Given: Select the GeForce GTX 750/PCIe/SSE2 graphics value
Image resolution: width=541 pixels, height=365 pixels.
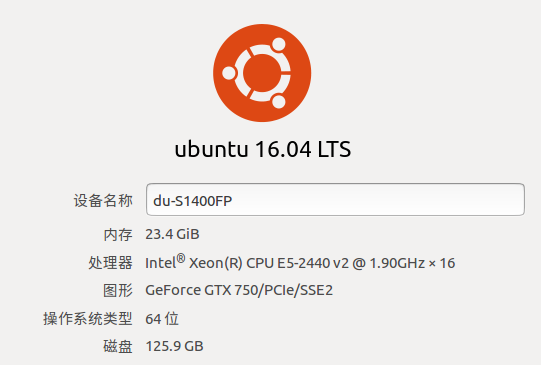Looking at the screenshot, I should click(239, 290).
